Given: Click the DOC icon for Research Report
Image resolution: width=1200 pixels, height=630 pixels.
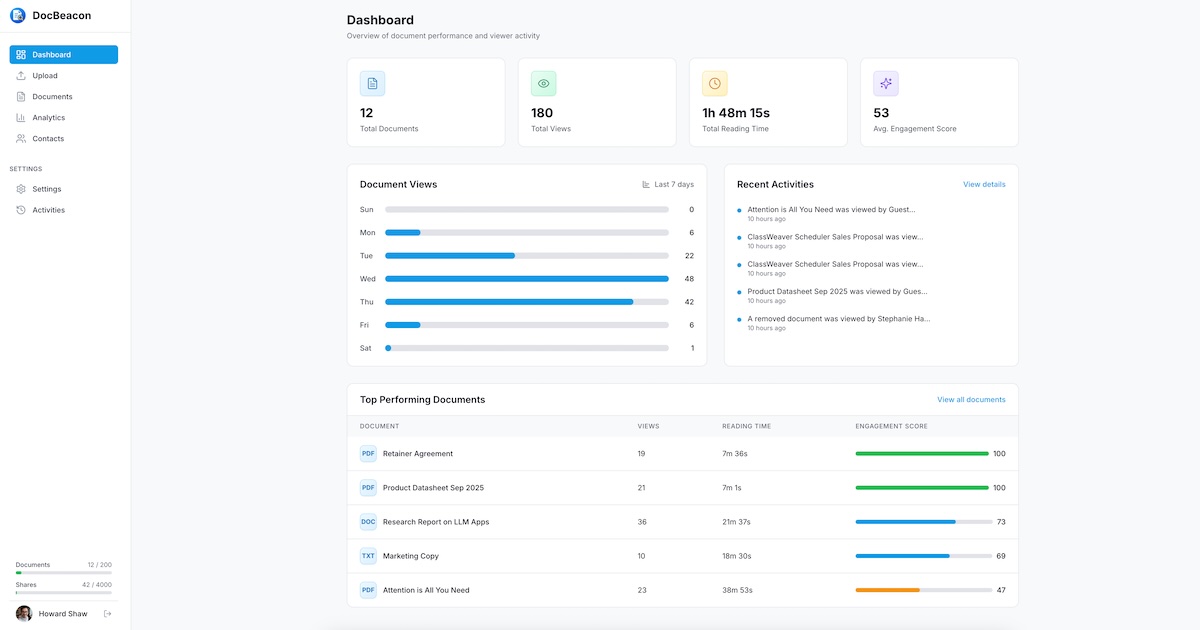Looking at the screenshot, I should coord(368,522).
